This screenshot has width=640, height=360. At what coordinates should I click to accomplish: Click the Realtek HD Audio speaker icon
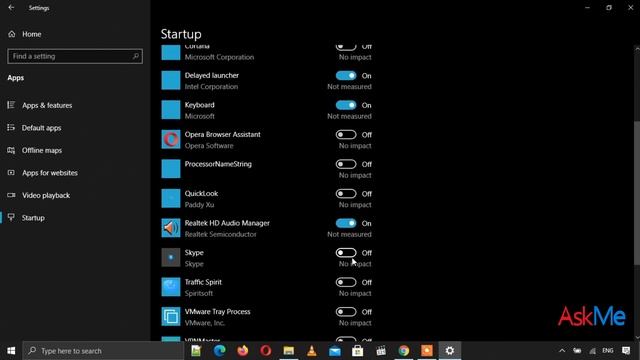point(171,228)
